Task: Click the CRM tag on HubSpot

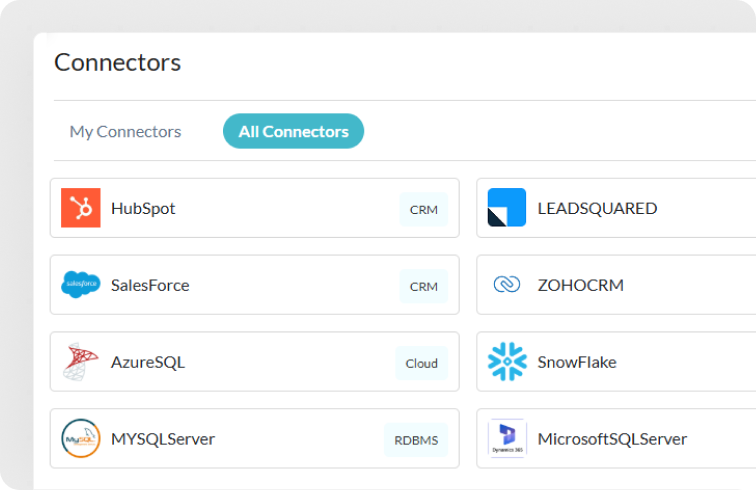Action: click(x=423, y=209)
